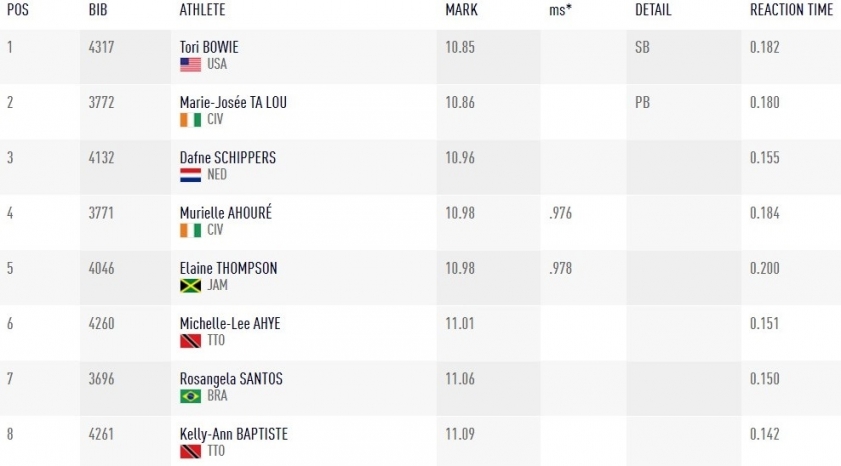This screenshot has height=466, width=841.
Task: Sort by the MARK column header
Action: pyautogui.click(x=461, y=10)
